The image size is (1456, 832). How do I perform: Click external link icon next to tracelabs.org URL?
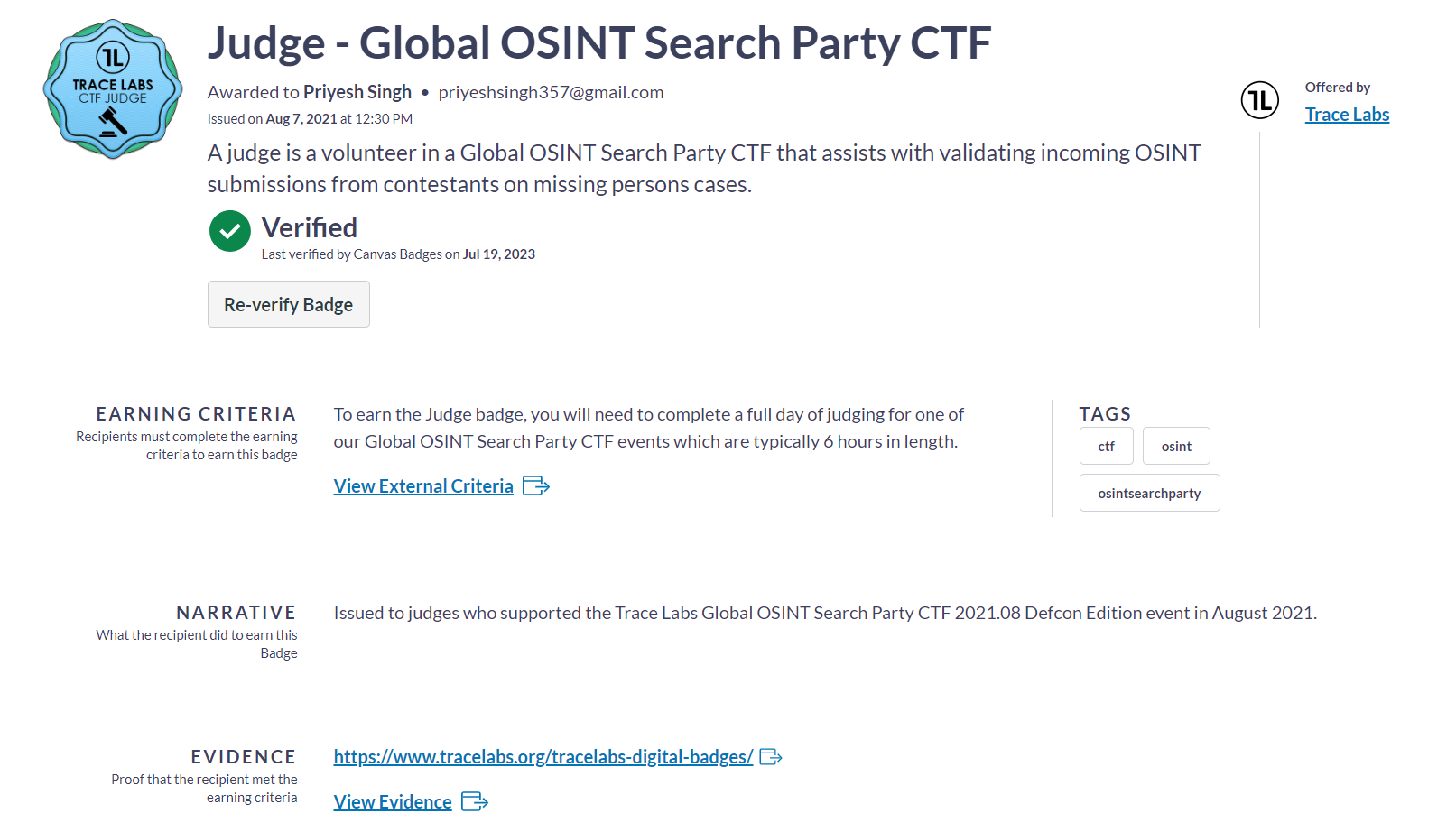click(771, 757)
